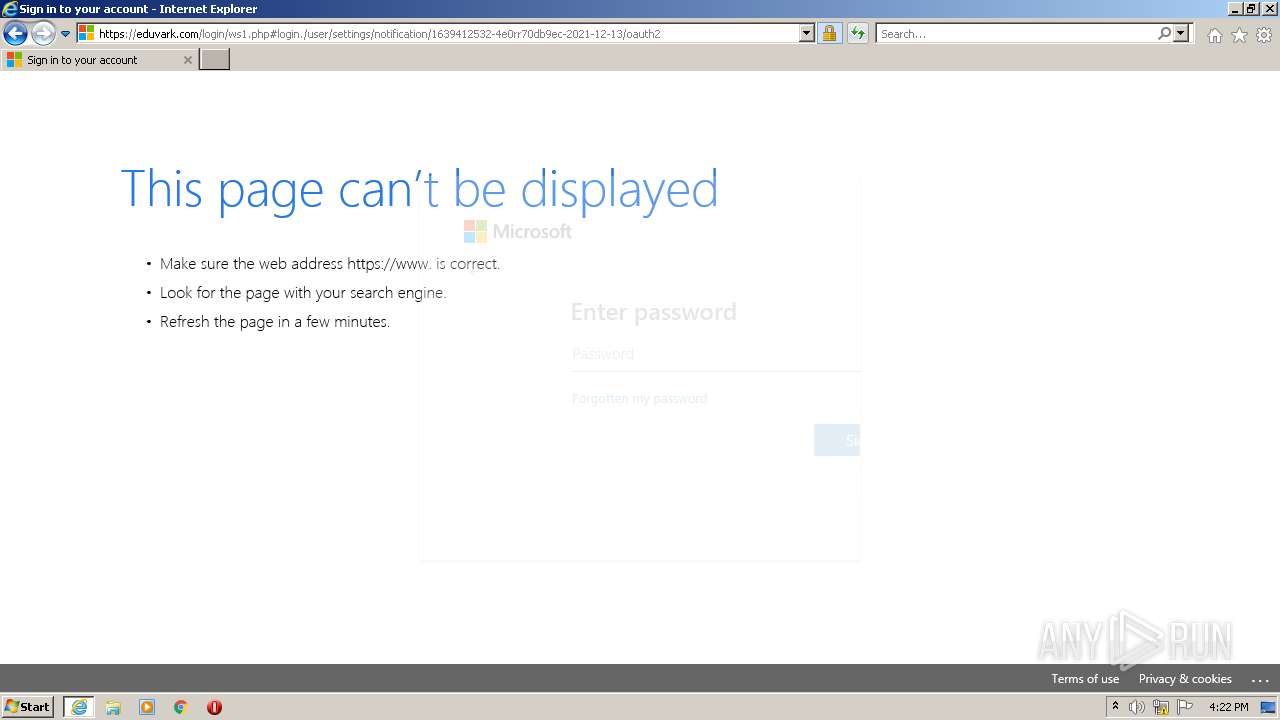The width and height of the screenshot is (1280, 720).
Task: Close the 'Sign in to your account' tab
Action: coord(187,60)
